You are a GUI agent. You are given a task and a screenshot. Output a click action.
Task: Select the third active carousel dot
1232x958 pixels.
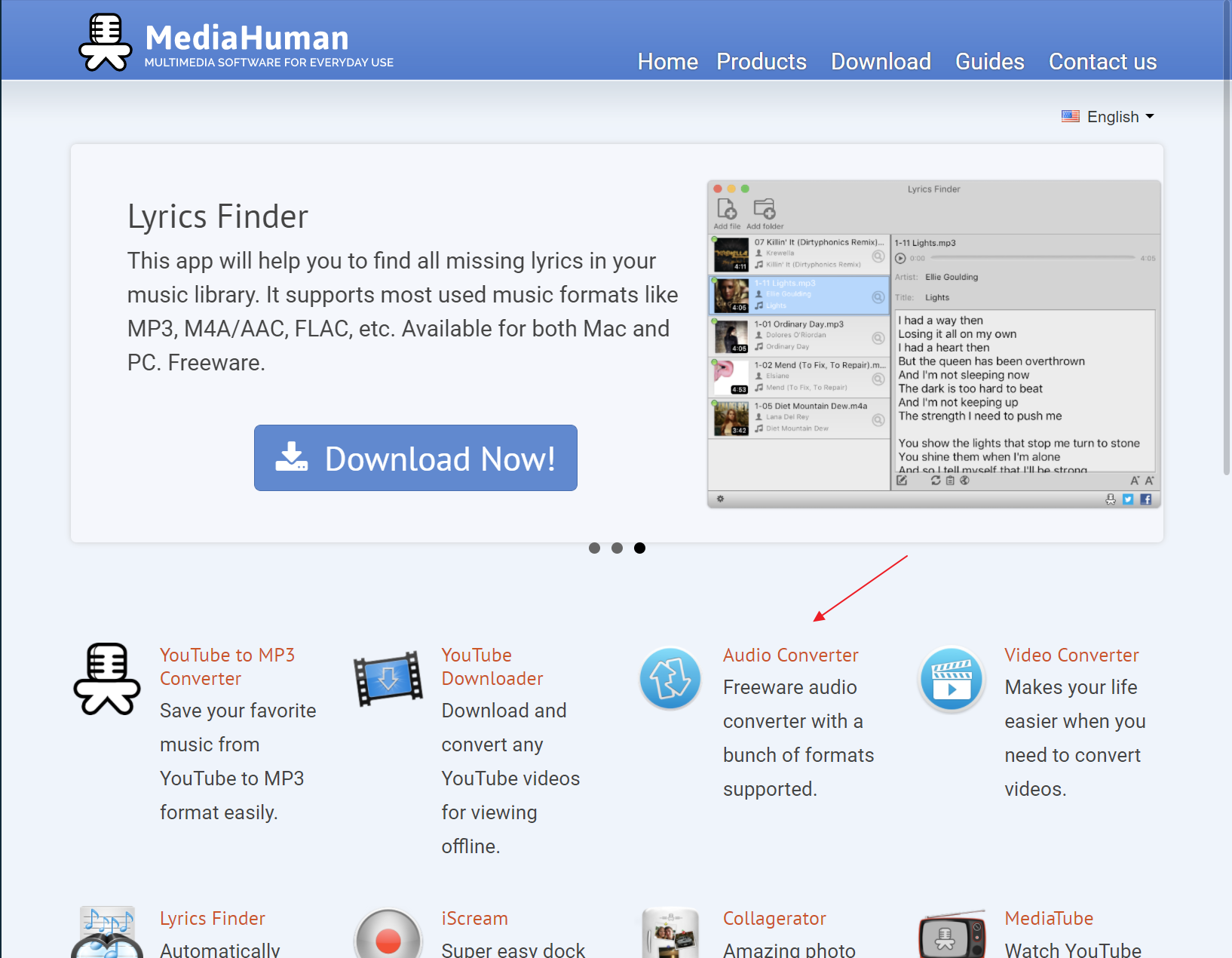[x=639, y=548]
